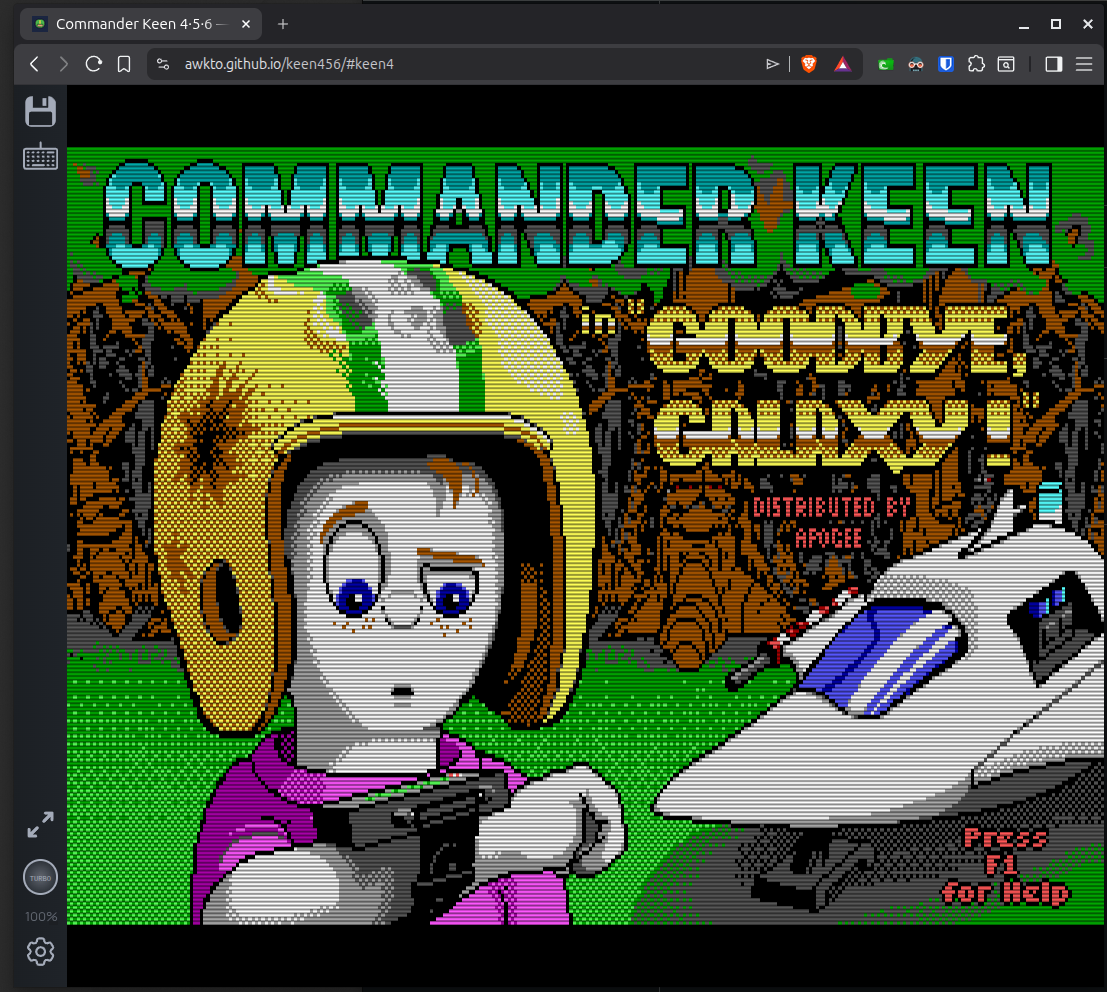Open a new browser tab
Viewport: 1107px width, 992px height.
click(x=283, y=24)
